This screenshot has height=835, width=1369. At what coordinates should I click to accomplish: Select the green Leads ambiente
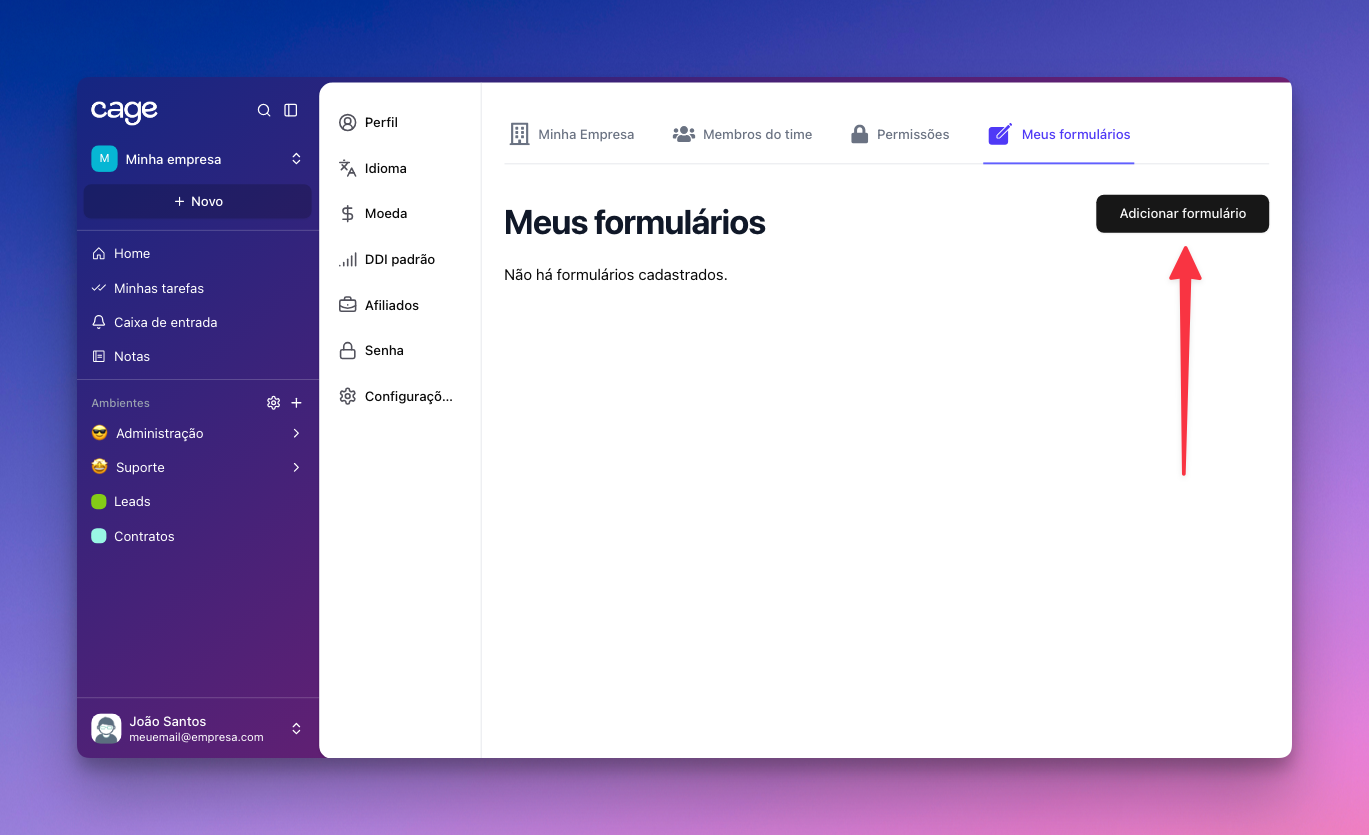coord(131,502)
